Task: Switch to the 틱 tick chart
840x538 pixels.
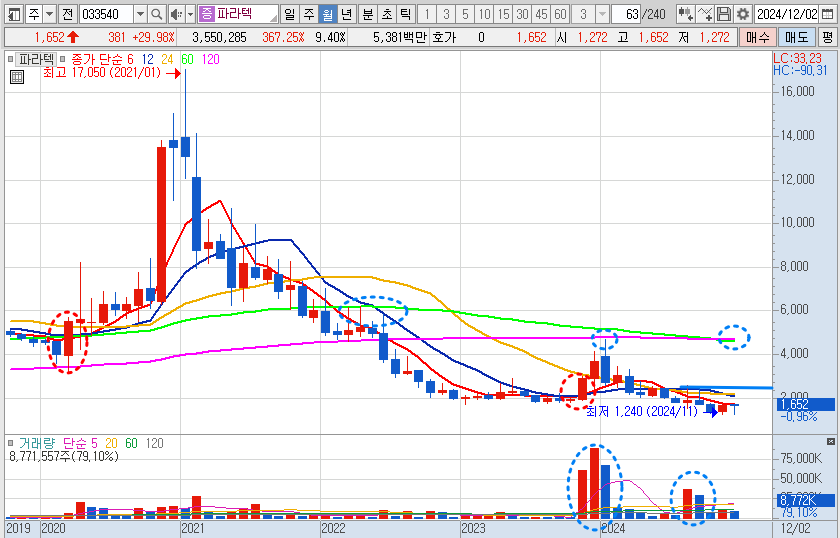Action: 406,14
